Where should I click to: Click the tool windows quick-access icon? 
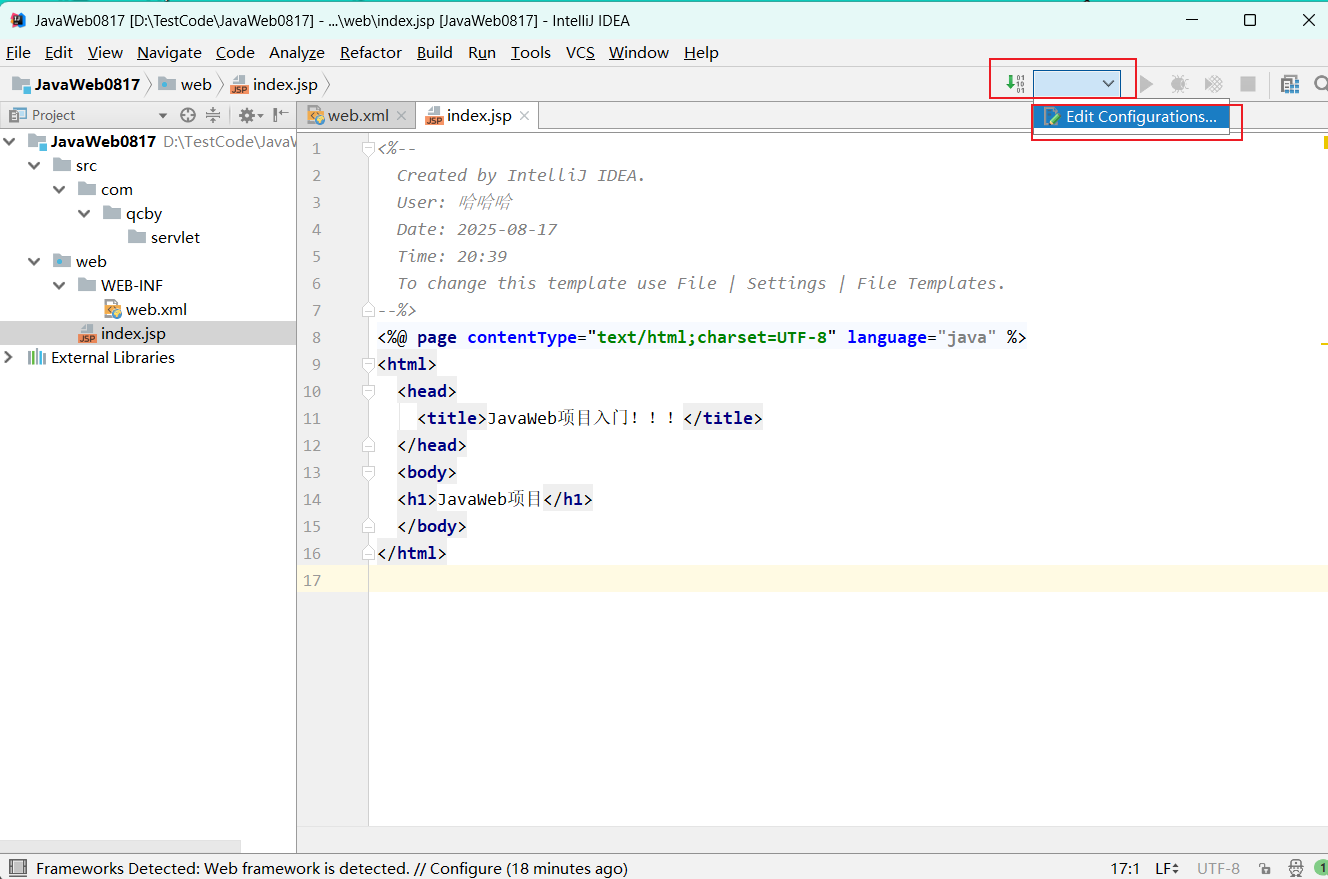coord(17,868)
